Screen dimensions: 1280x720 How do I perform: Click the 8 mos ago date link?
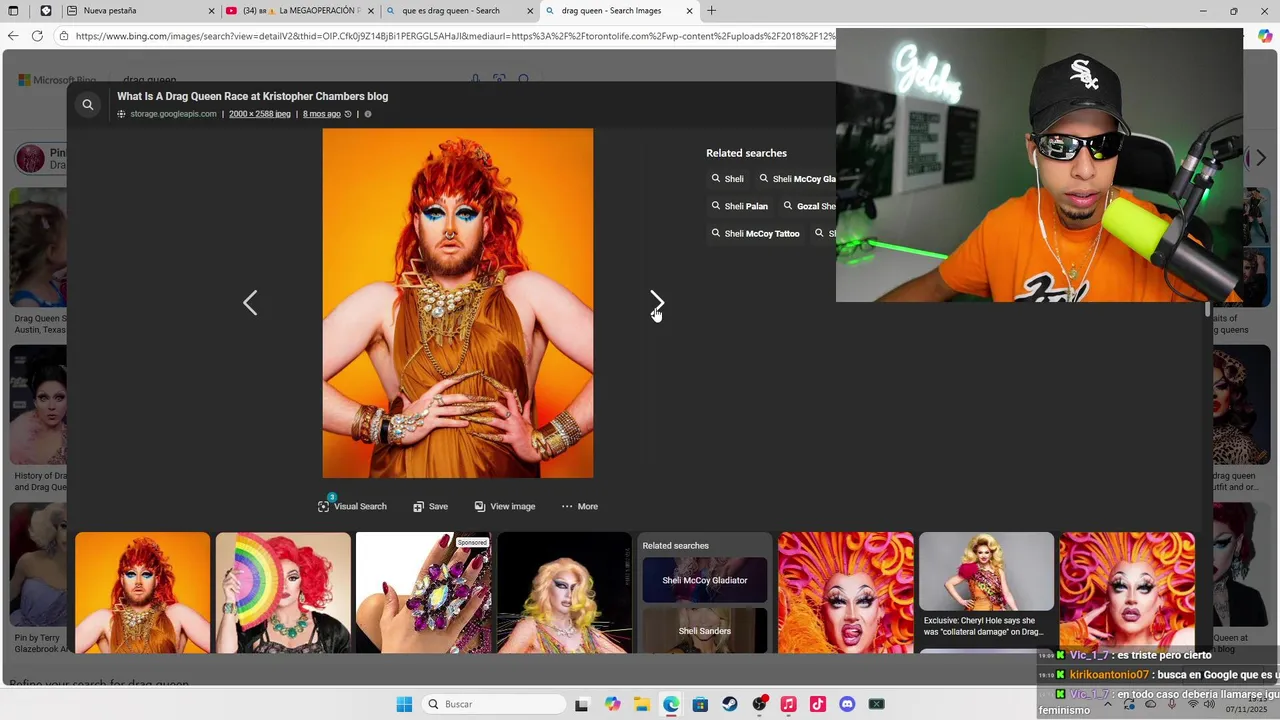[x=322, y=114]
